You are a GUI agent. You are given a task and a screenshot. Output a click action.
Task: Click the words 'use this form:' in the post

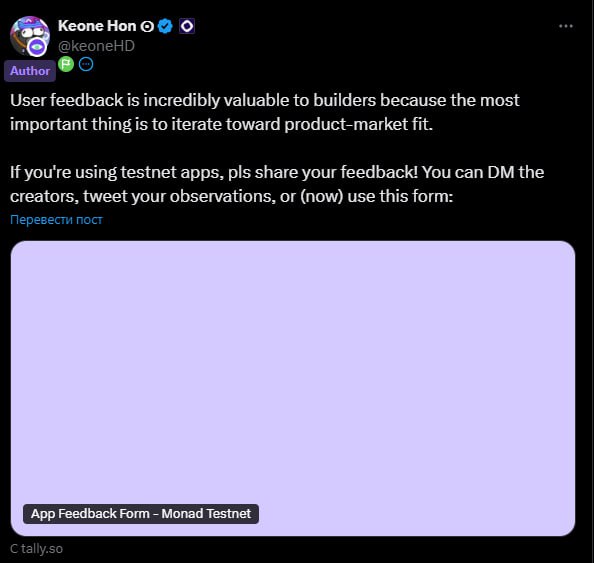400,196
